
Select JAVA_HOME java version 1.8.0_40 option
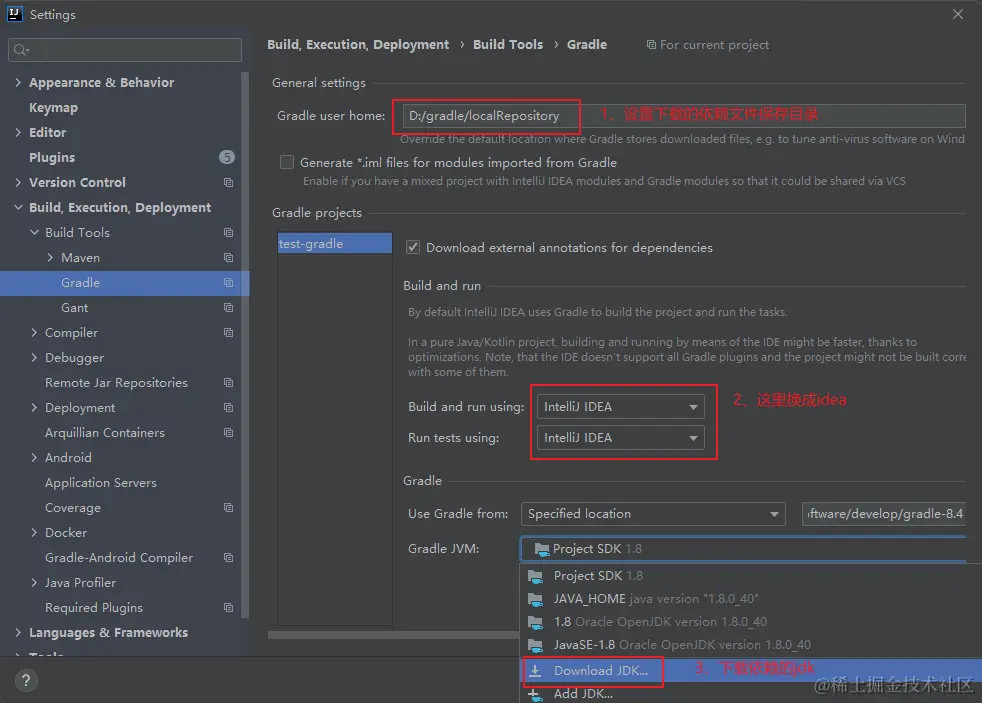point(751,599)
